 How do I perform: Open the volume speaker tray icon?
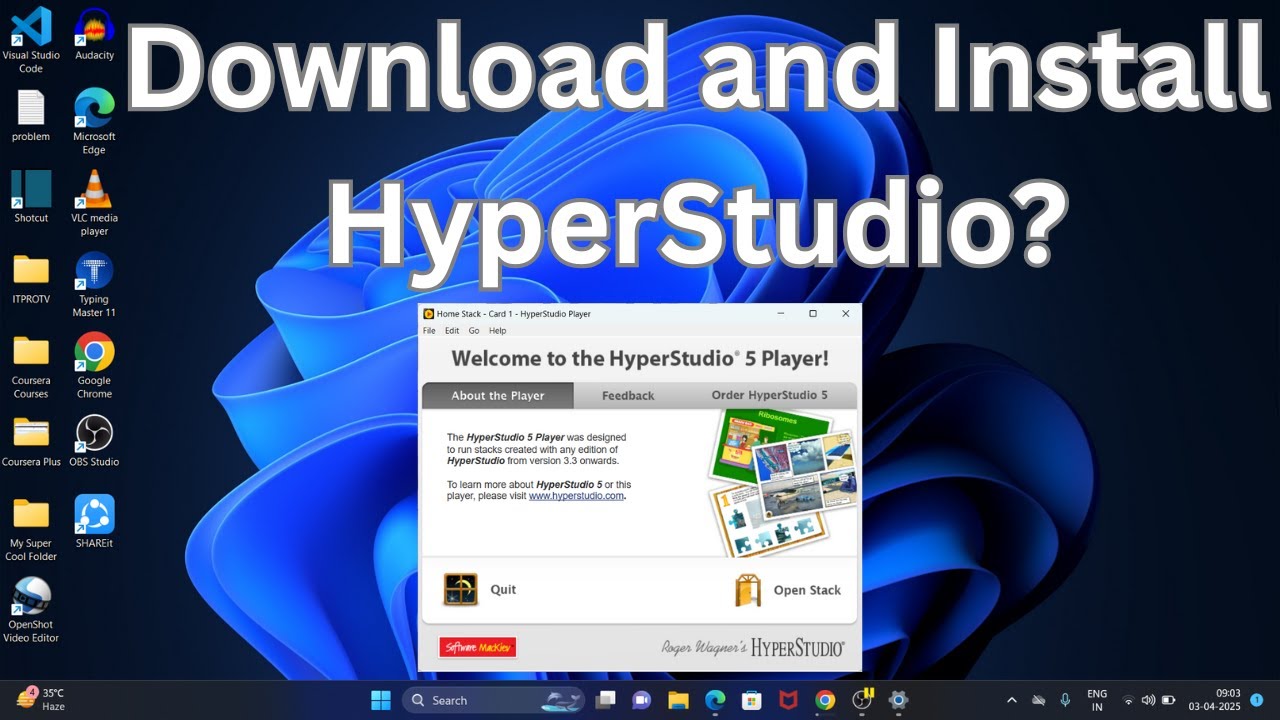pos(1148,700)
